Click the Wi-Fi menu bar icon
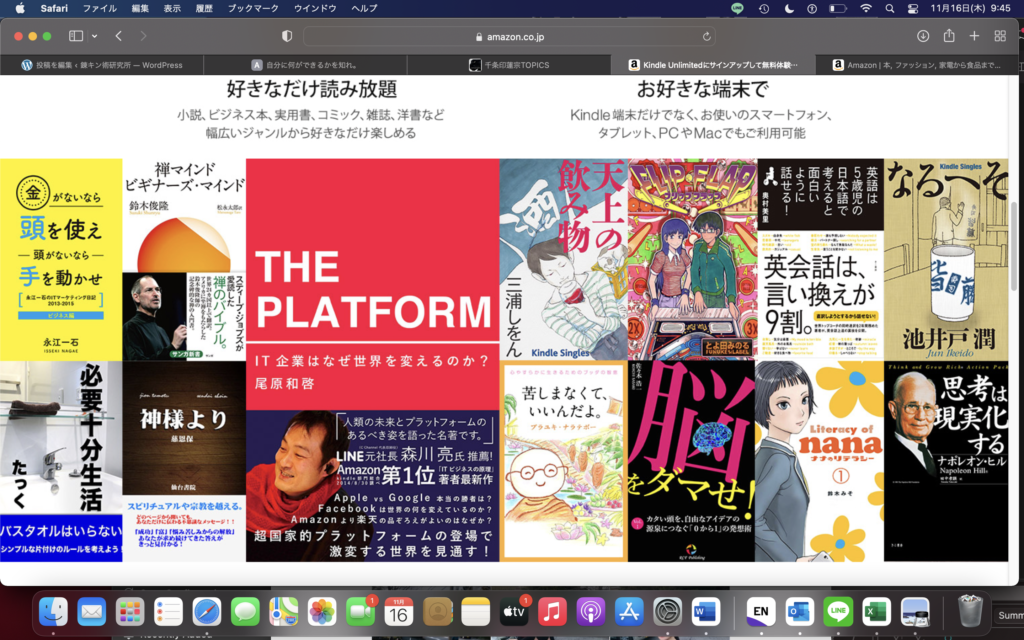Viewport: 1024px width, 640px height. 865,11
